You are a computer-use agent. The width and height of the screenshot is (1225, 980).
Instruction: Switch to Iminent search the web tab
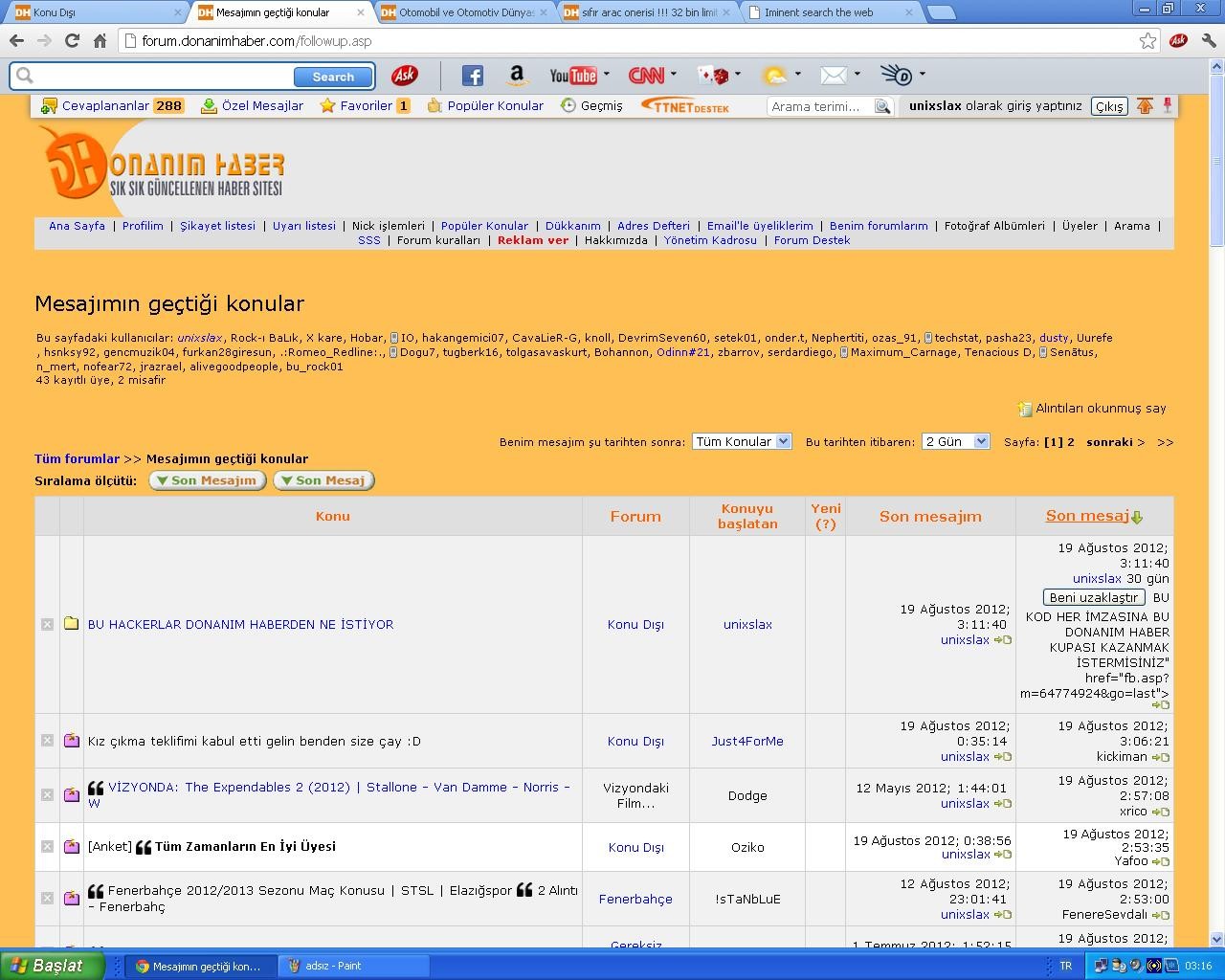[x=831, y=12]
